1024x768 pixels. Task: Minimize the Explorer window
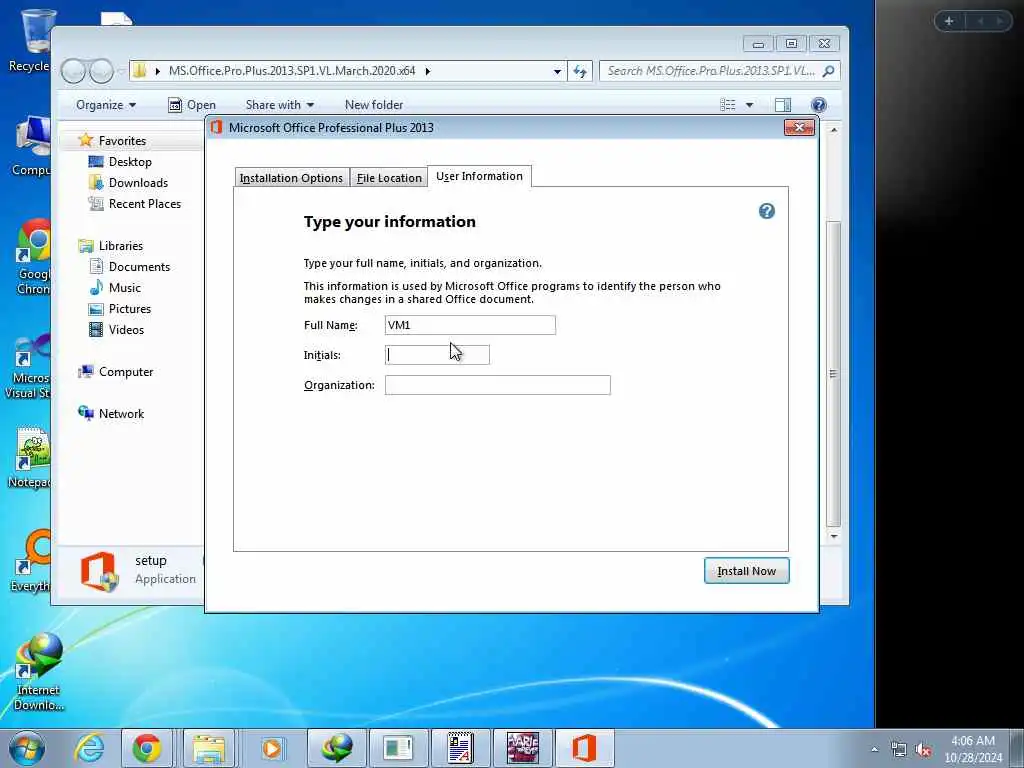(758, 44)
